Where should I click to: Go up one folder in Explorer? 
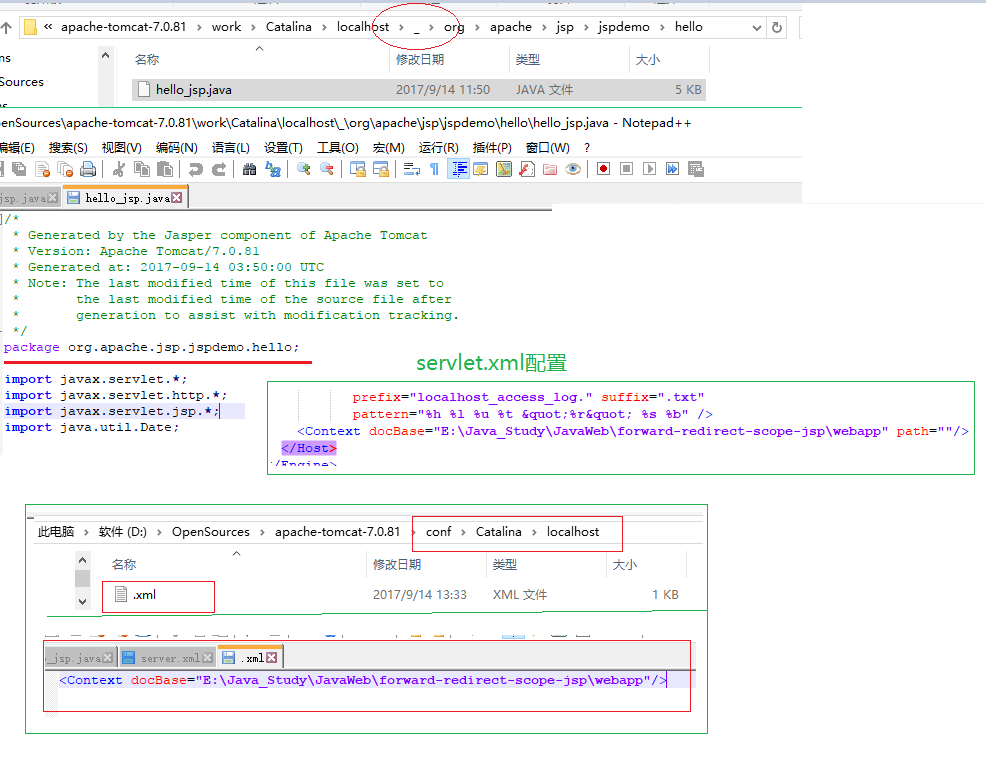[x=6, y=28]
